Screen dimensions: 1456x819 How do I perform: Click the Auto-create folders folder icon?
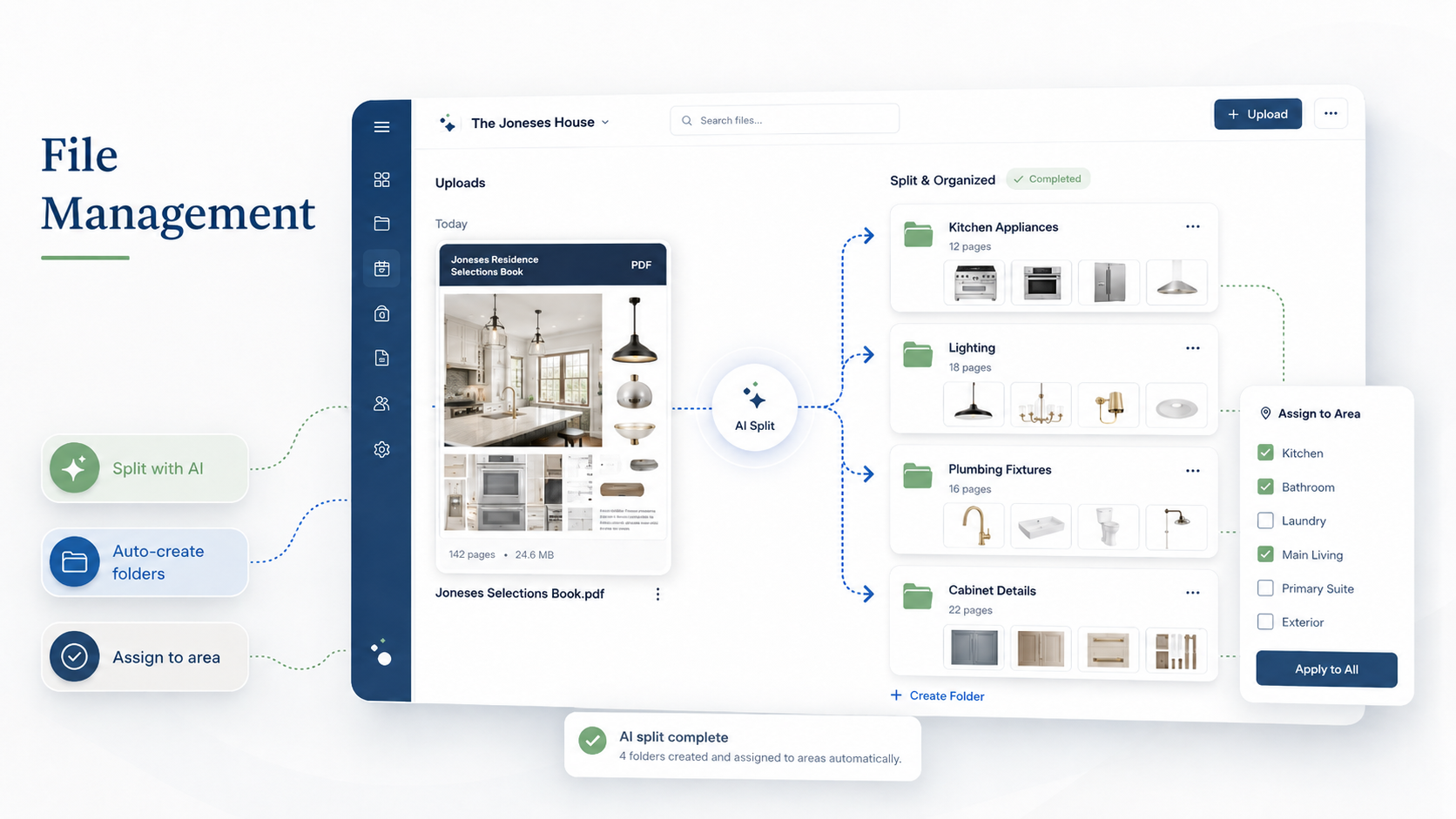point(74,562)
